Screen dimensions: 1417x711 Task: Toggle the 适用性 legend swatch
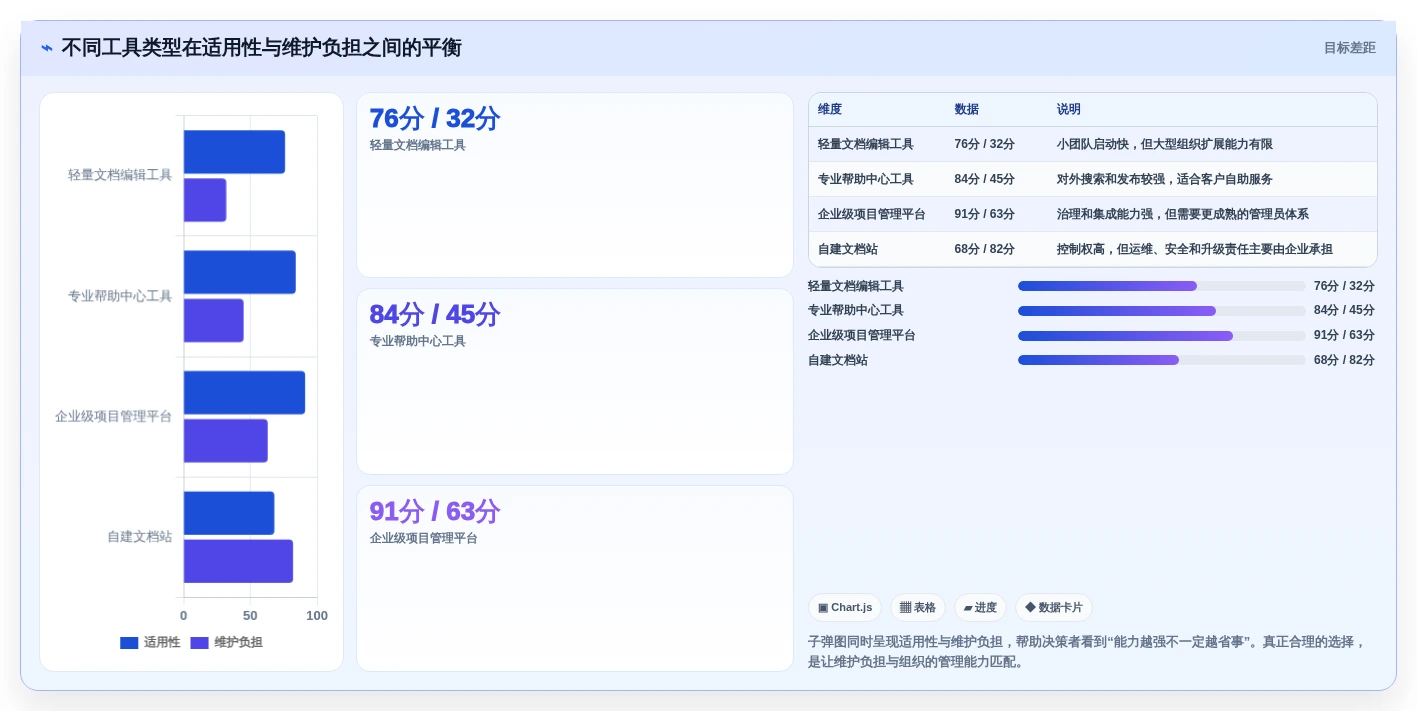click(x=129, y=643)
